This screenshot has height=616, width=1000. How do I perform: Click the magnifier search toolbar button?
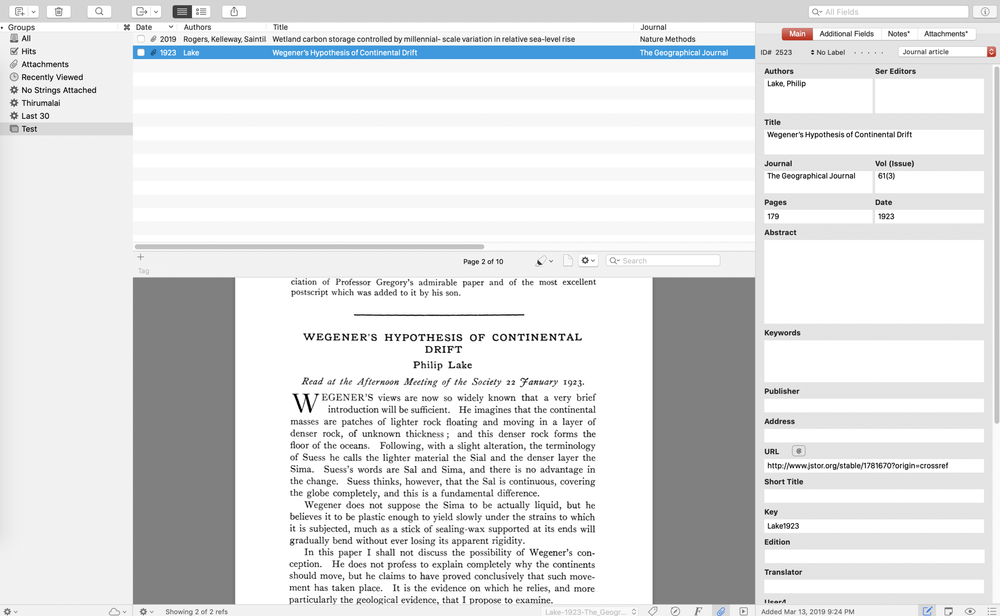point(99,11)
